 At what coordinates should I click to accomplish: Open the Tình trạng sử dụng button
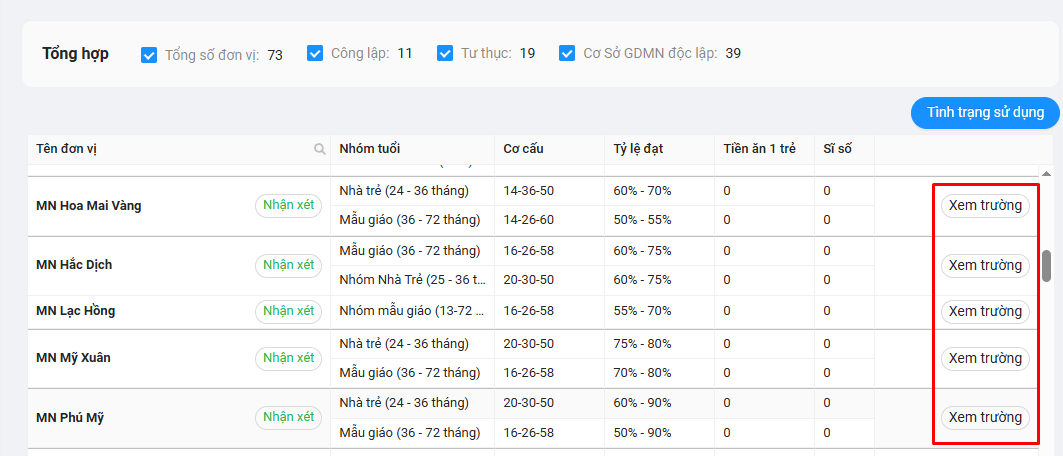click(x=985, y=112)
